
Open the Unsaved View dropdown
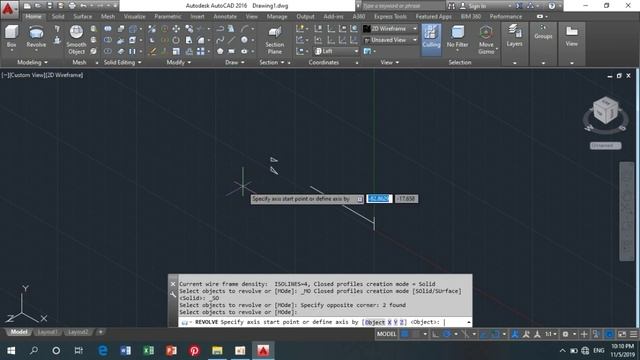click(x=390, y=40)
